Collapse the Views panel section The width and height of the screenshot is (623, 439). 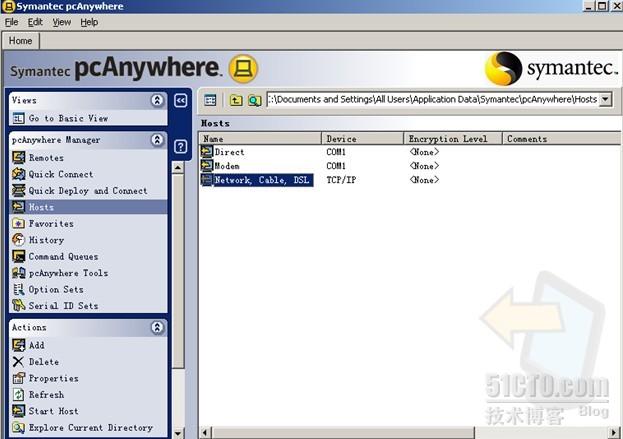click(157, 100)
